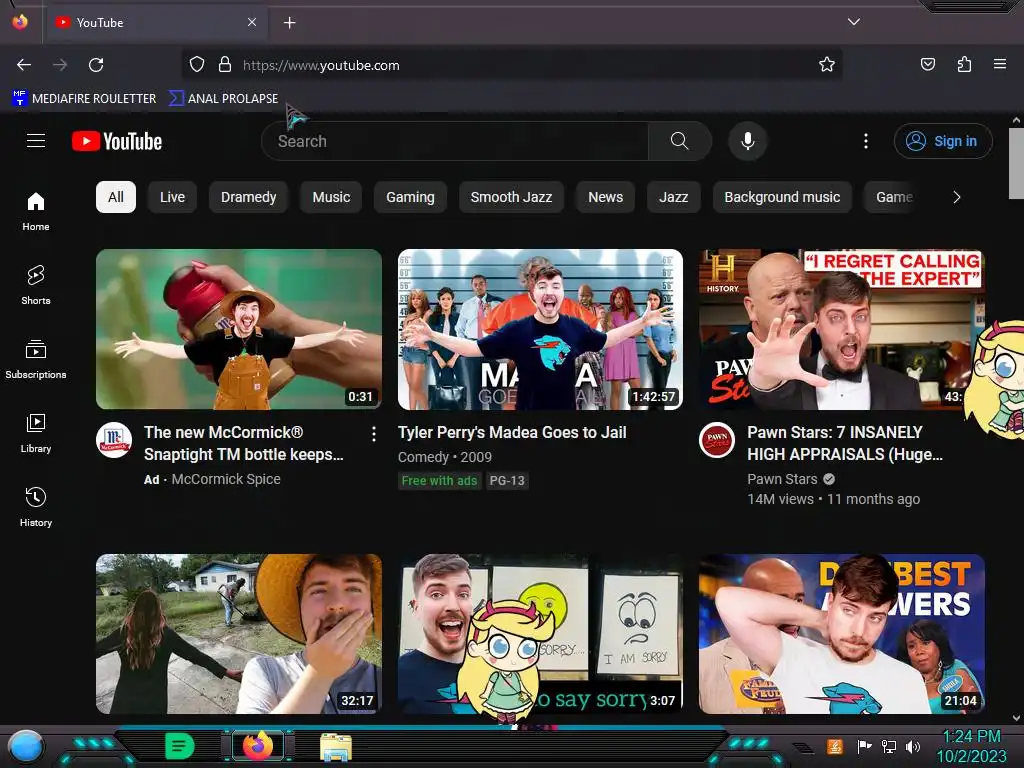Open tracking protection shield icon
1024x768 pixels.
coord(197,65)
